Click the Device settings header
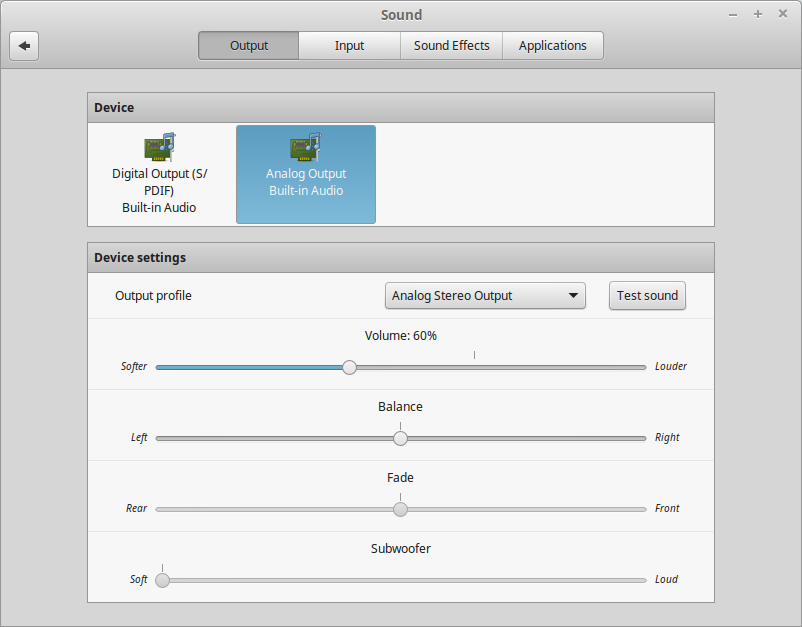The width and height of the screenshot is (802, 627). click(401, 257)
